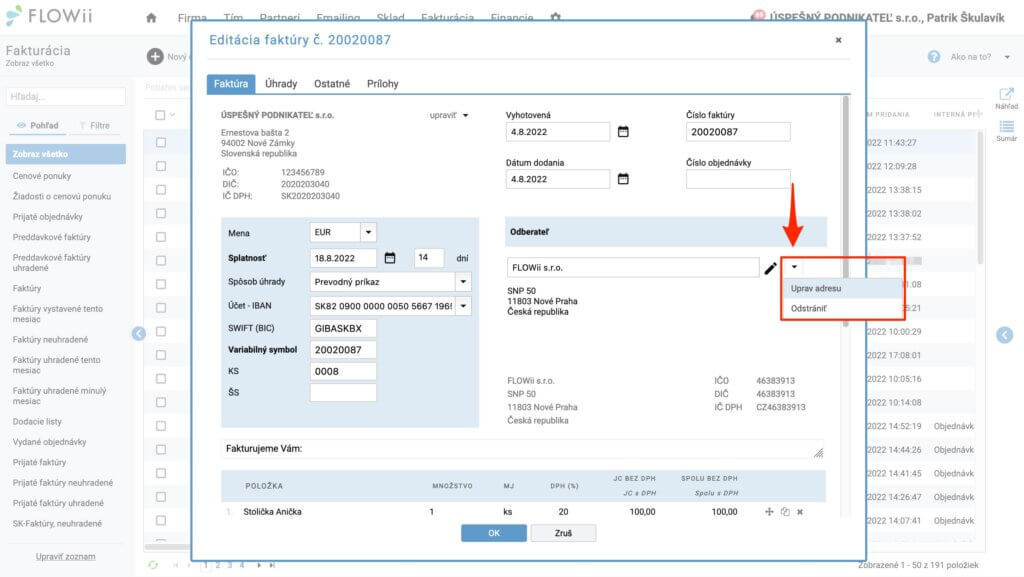The image size is (1024, 577).
Task: Toggle the select-all checkbox in list header
Action: 160,115
